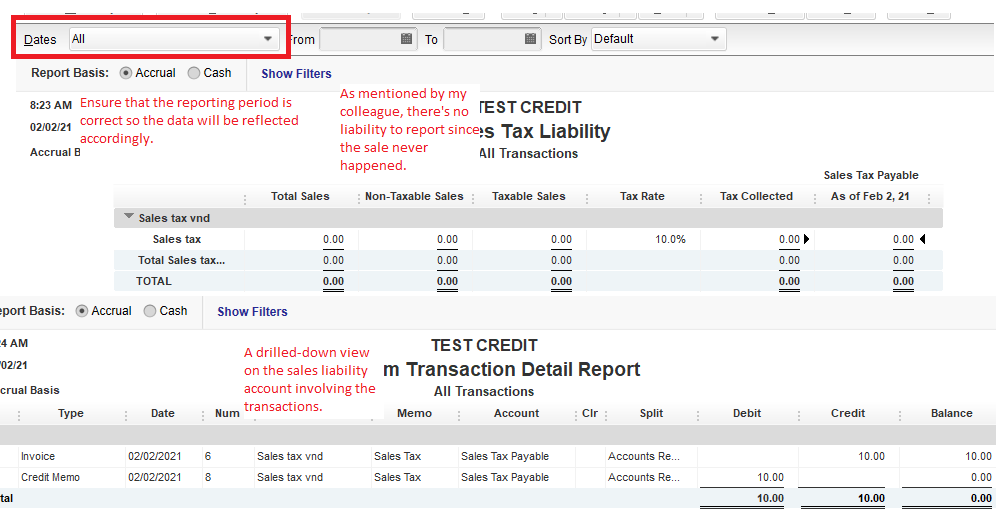Click the Type column header
Screen dimensions: 997x513
(x=71, y=413)
